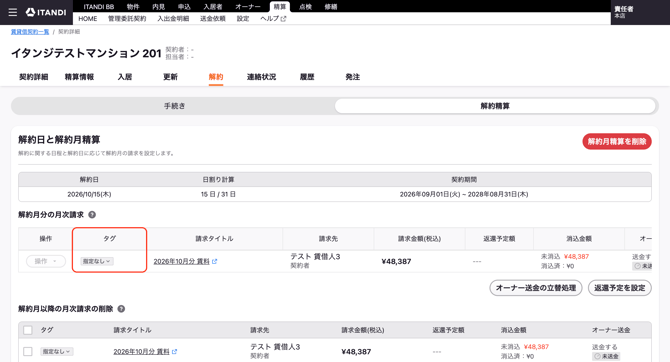
Task: Switch to 入居 tab
Action: (x=125, y=77)
